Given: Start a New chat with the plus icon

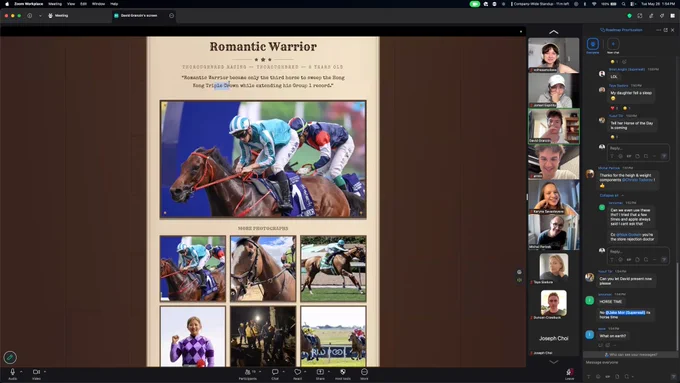Looking at the screenshot, I should [x=613, y=44].
